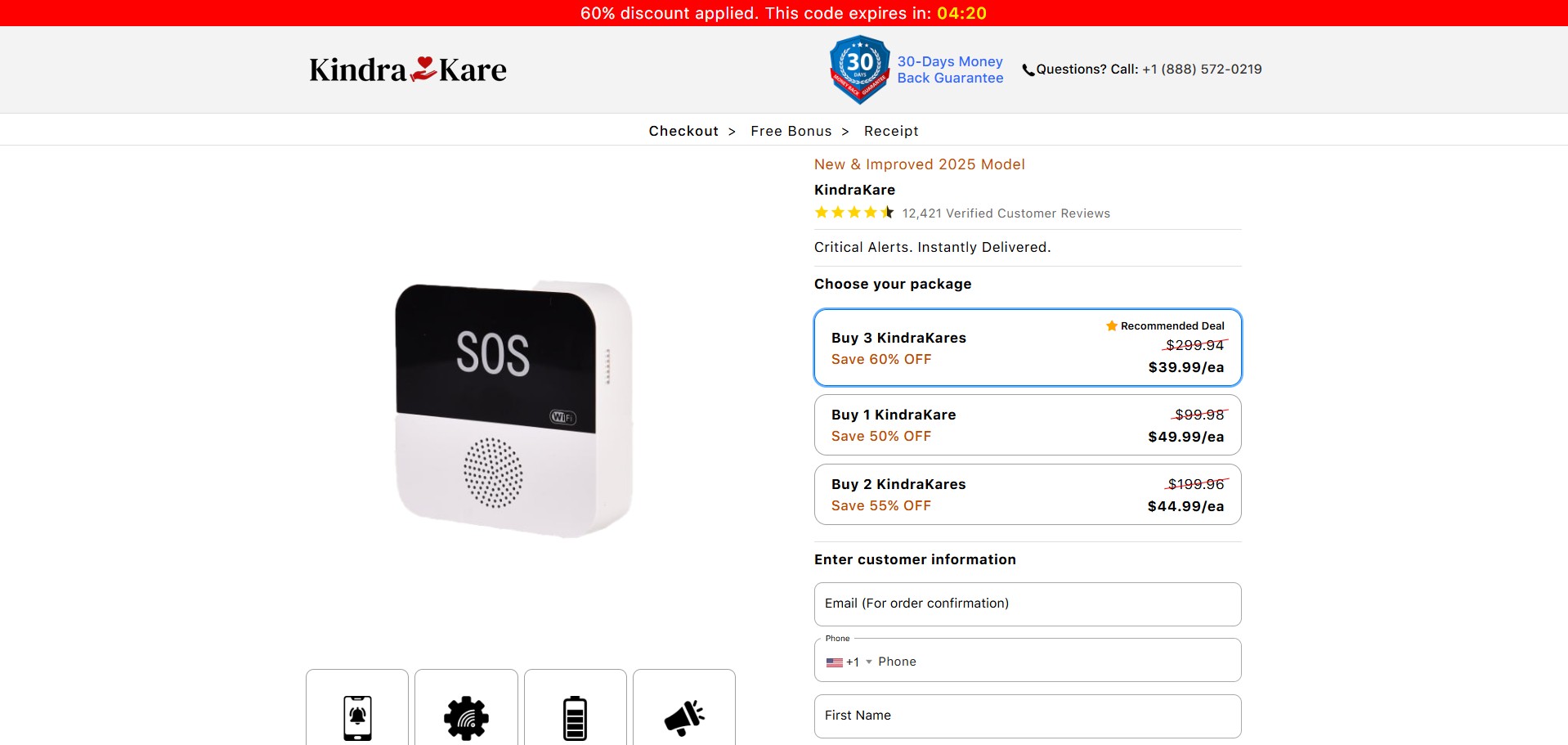The width and height of the screenshot is (1568, 745).
Task: Click the star rating icons
Action: coord(854,213)
